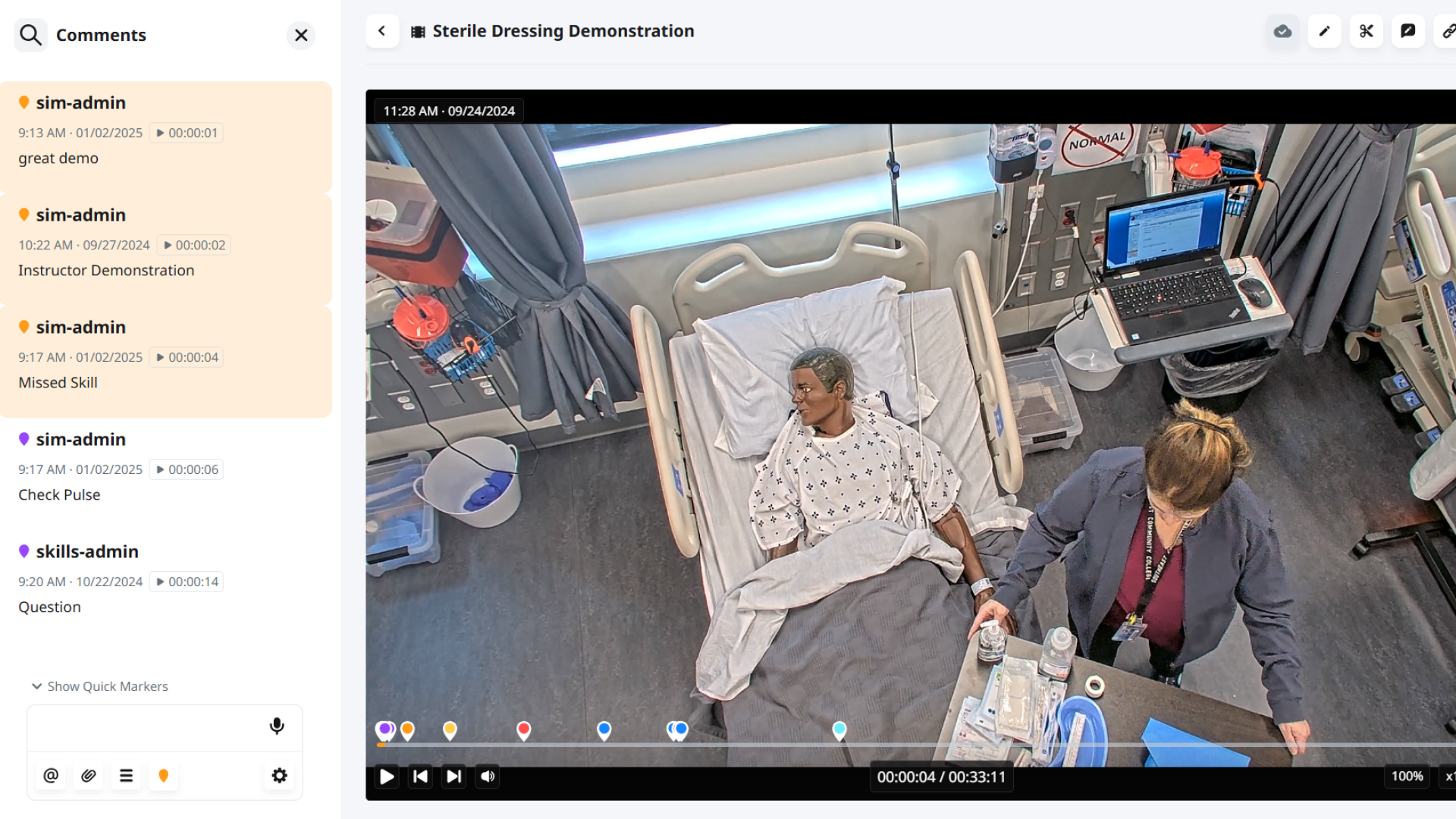Expand Show Quick Markers
Screen dimensions: 1456x819
[99, 686]
